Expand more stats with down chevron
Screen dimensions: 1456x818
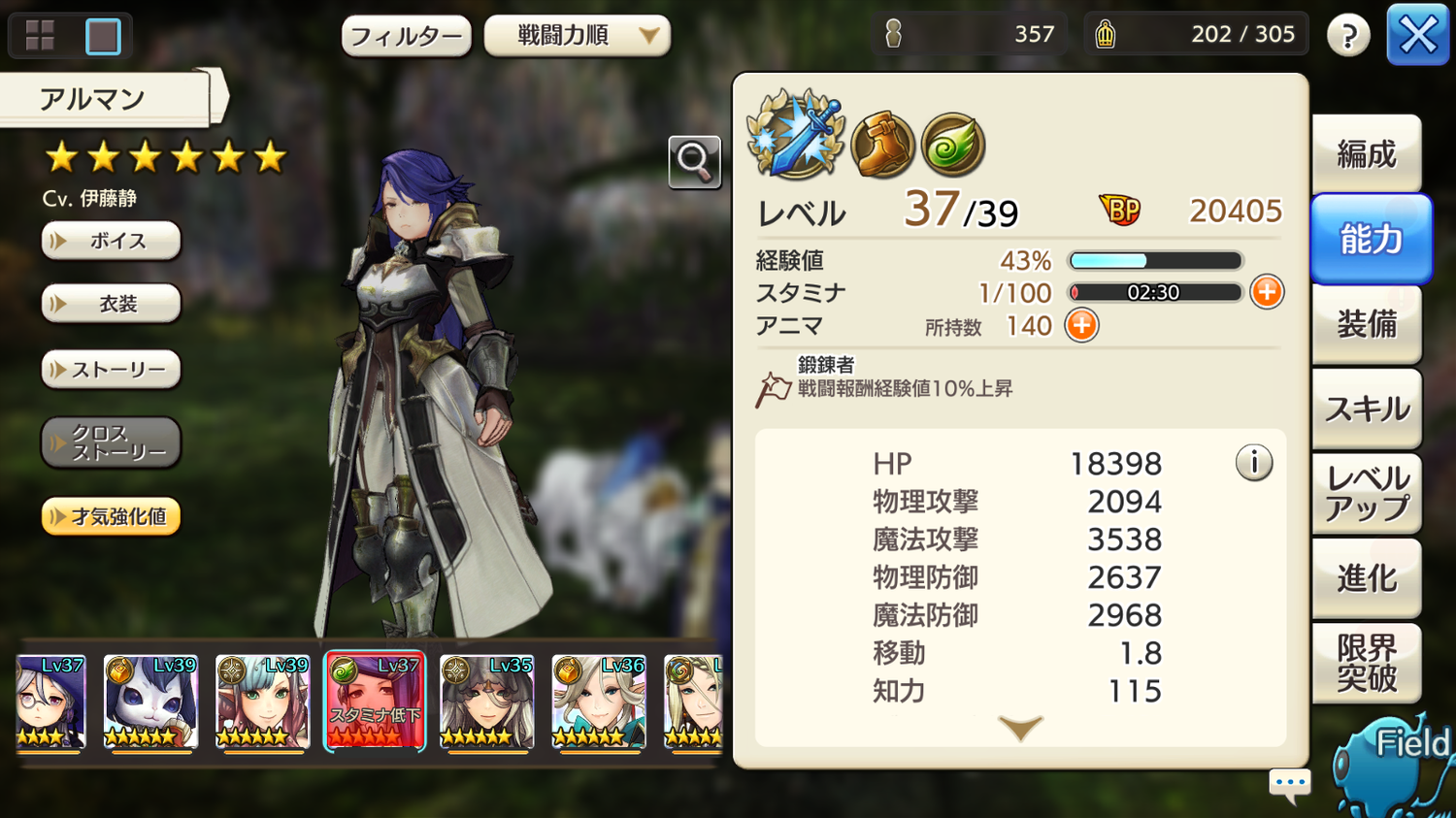[x=1020, y=728]
